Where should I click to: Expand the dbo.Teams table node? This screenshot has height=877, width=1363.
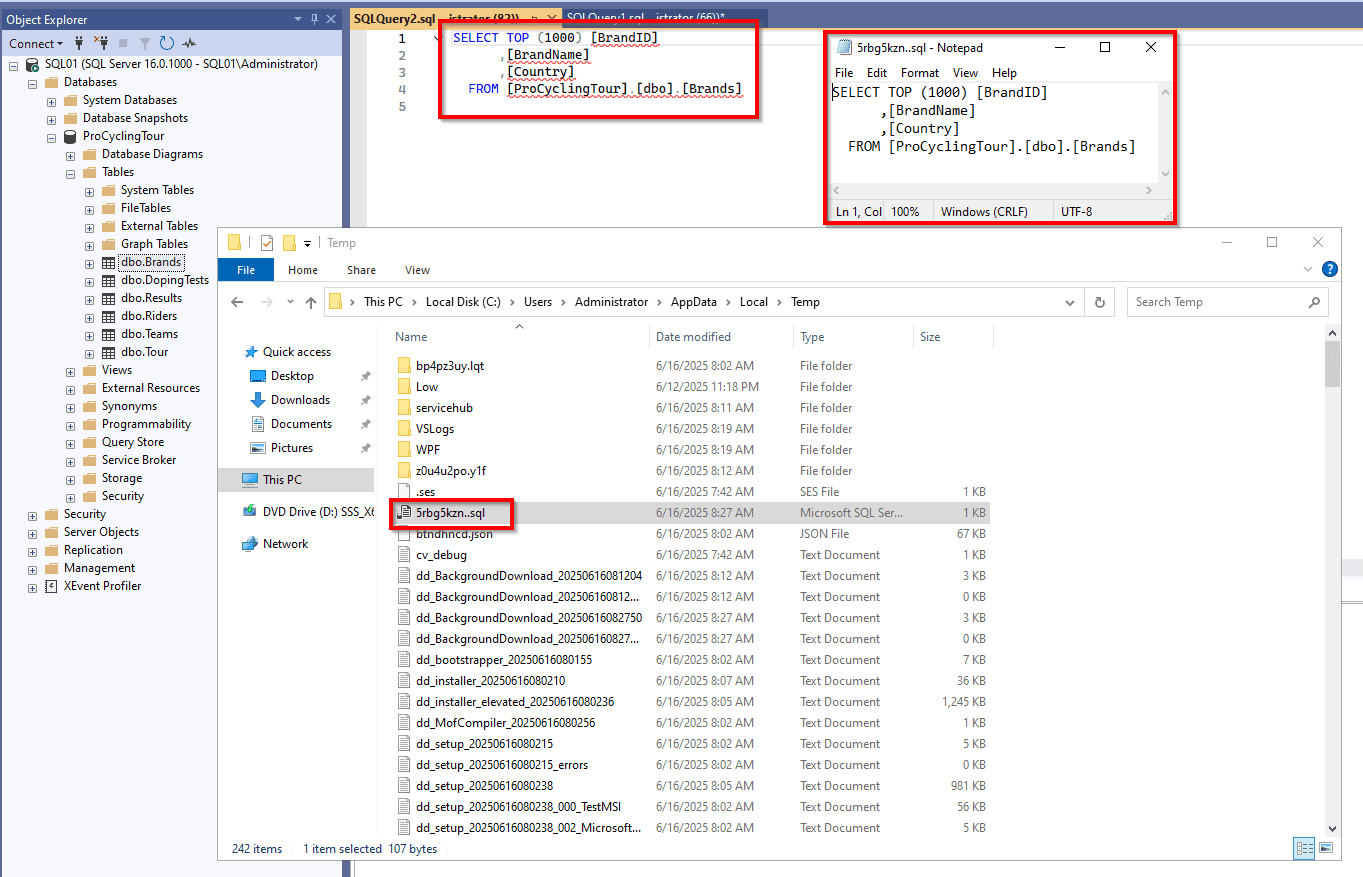click(89, 334)
